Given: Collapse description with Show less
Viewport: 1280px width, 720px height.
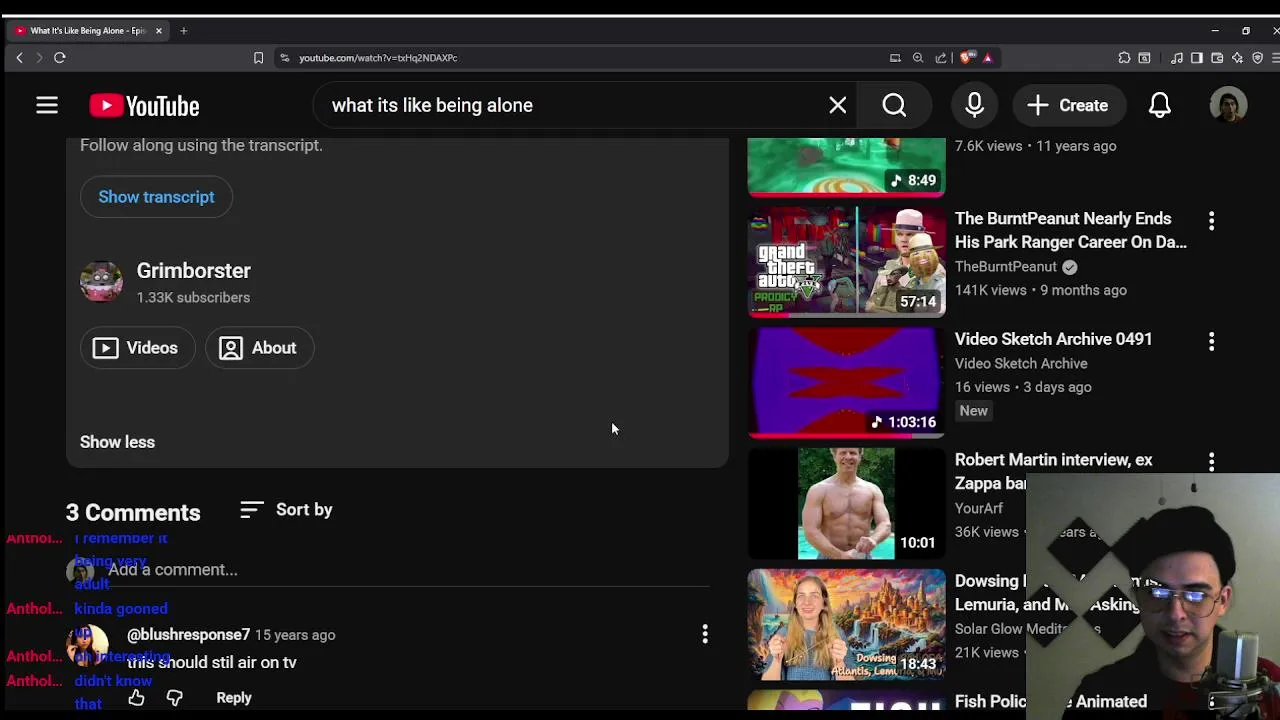Looking at the screenshot, I should pyautogui.click(x=117, y=442).
